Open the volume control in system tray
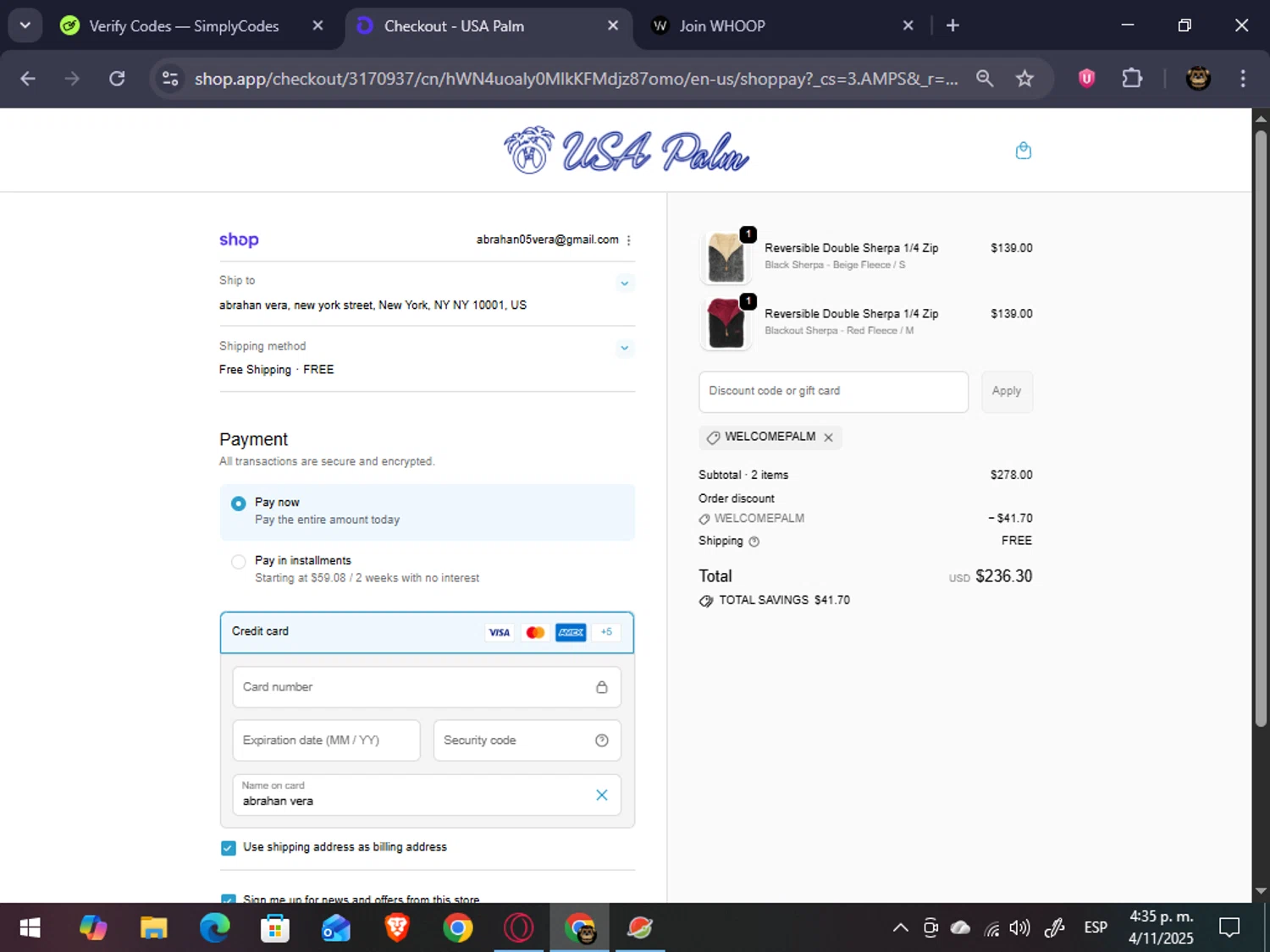Screen dimensions: 1270x952 click(1019, 928)
